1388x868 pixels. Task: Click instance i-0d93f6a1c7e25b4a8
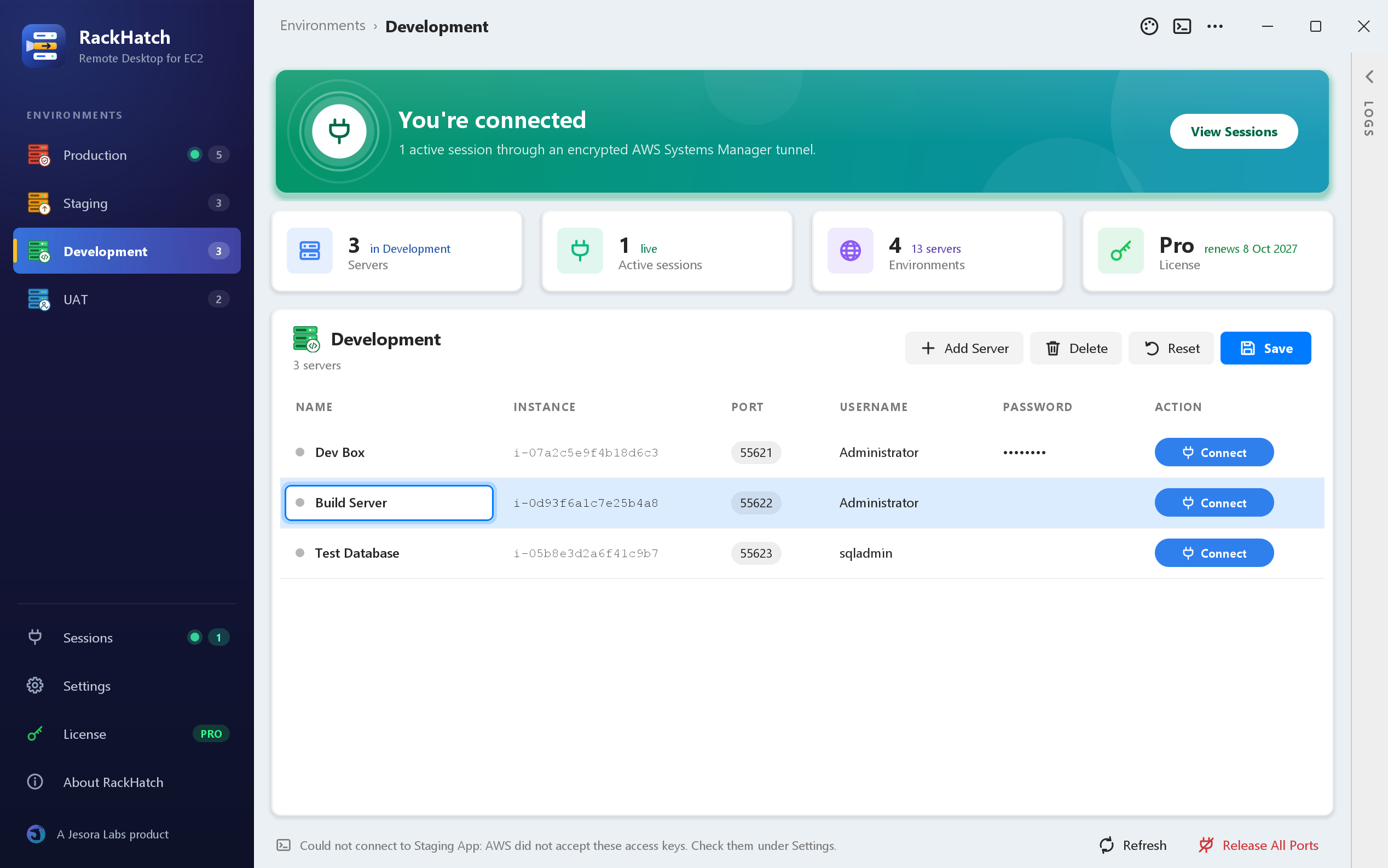coord(586,503)
